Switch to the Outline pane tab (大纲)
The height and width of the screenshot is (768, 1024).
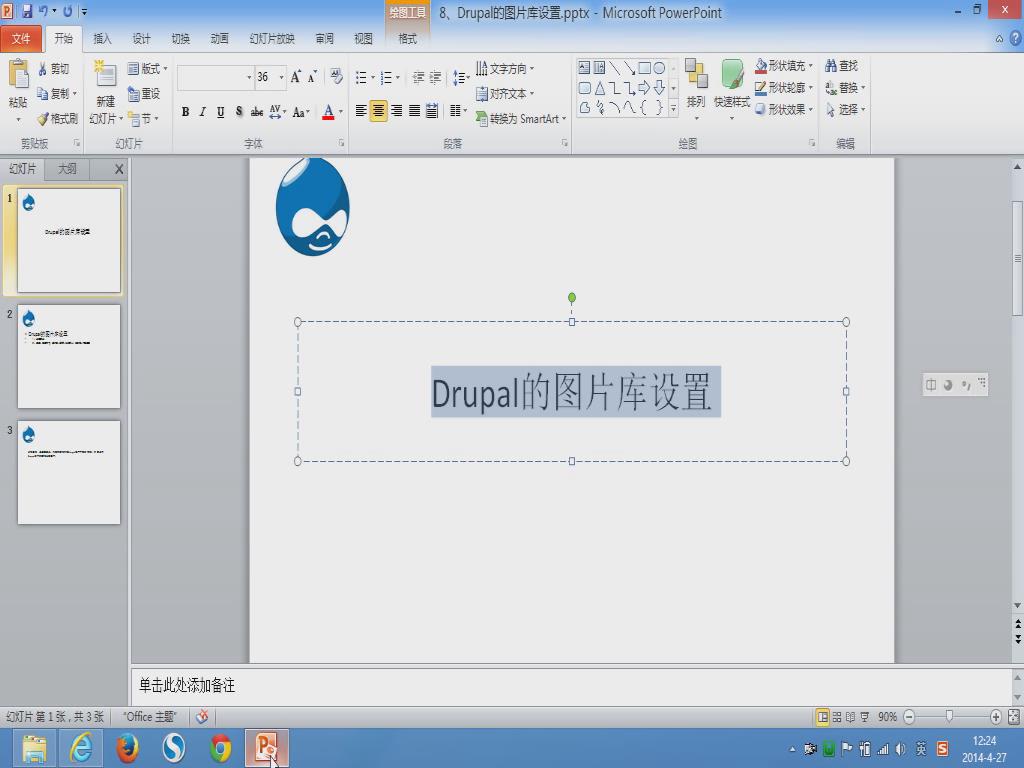coord(67,169)
